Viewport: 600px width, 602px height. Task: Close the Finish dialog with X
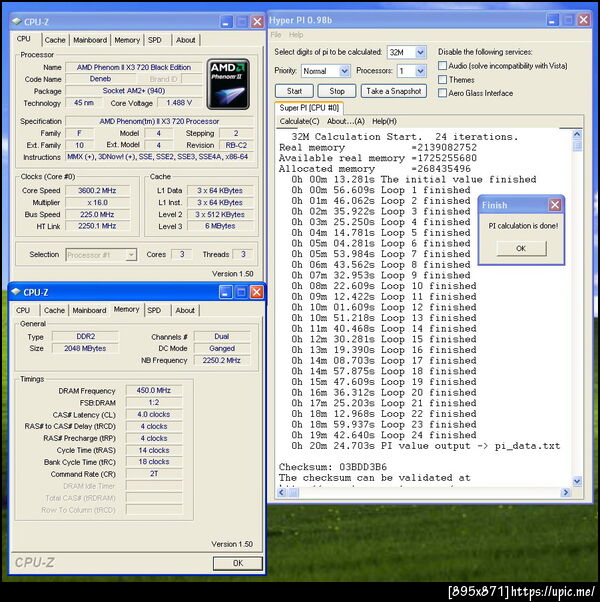click(554, 205)
